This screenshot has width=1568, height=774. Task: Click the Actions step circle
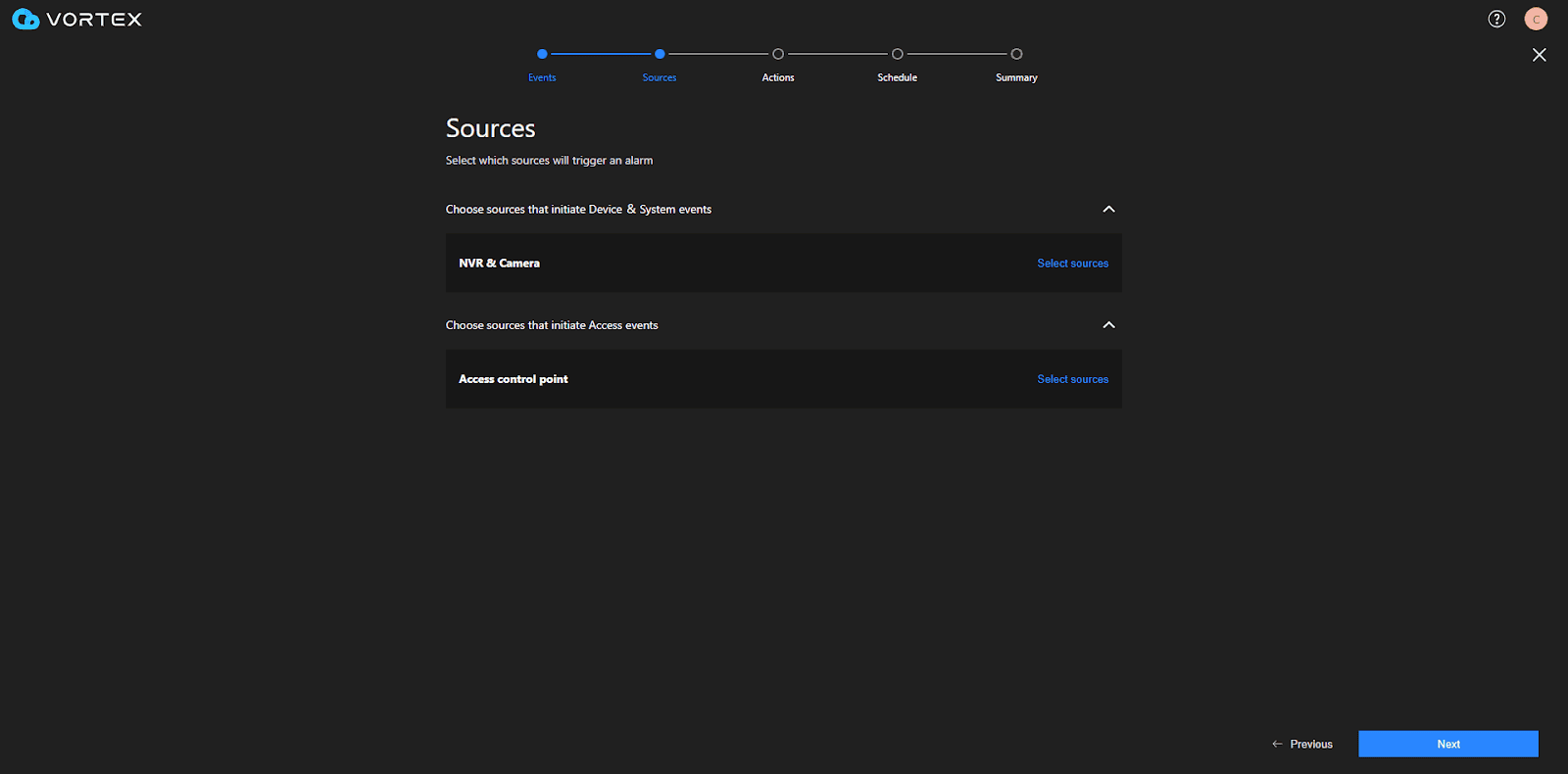pos(778,54)
